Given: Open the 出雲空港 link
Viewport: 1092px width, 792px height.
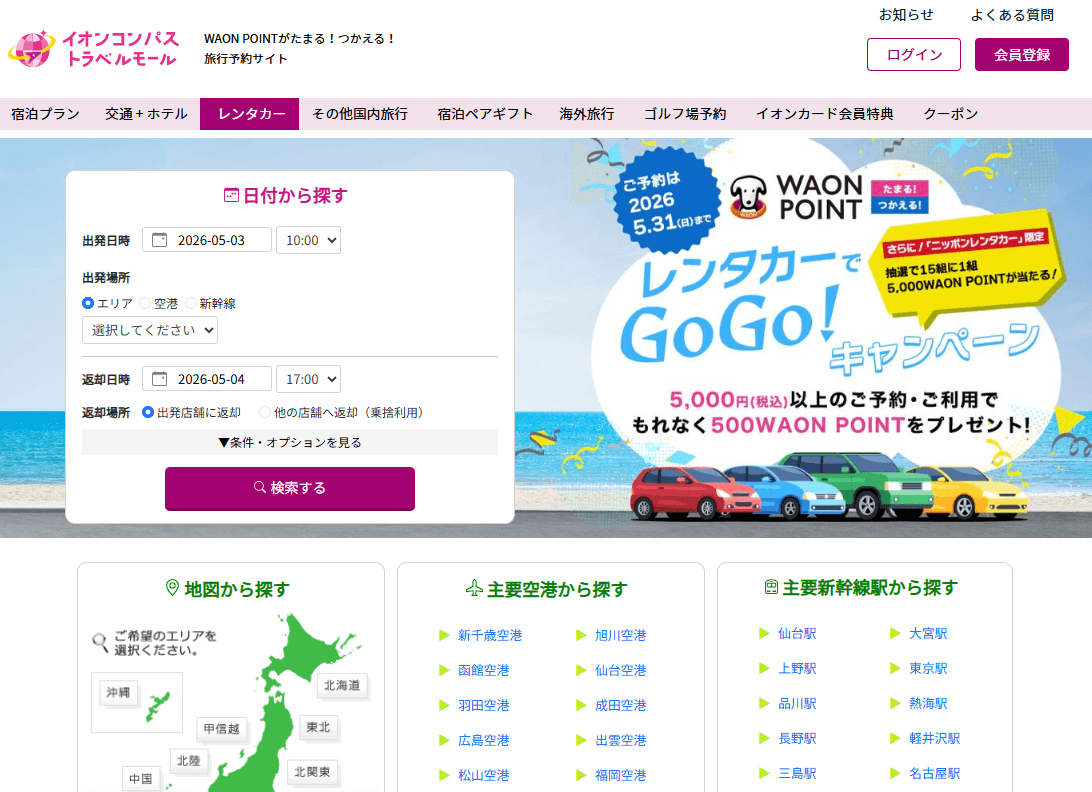Looking at the screenshot, I should click(x=621, y=740).
